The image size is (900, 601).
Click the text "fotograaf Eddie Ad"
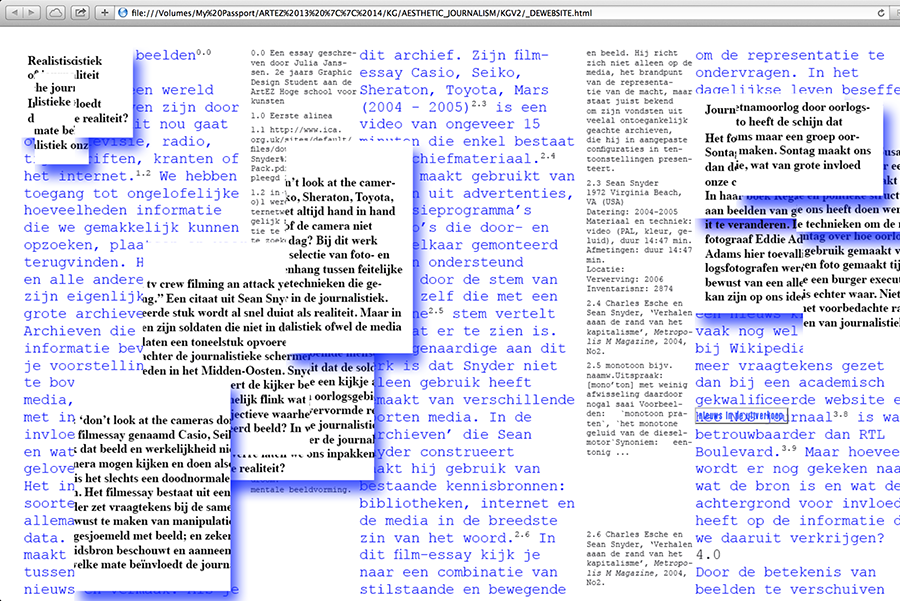754,239
